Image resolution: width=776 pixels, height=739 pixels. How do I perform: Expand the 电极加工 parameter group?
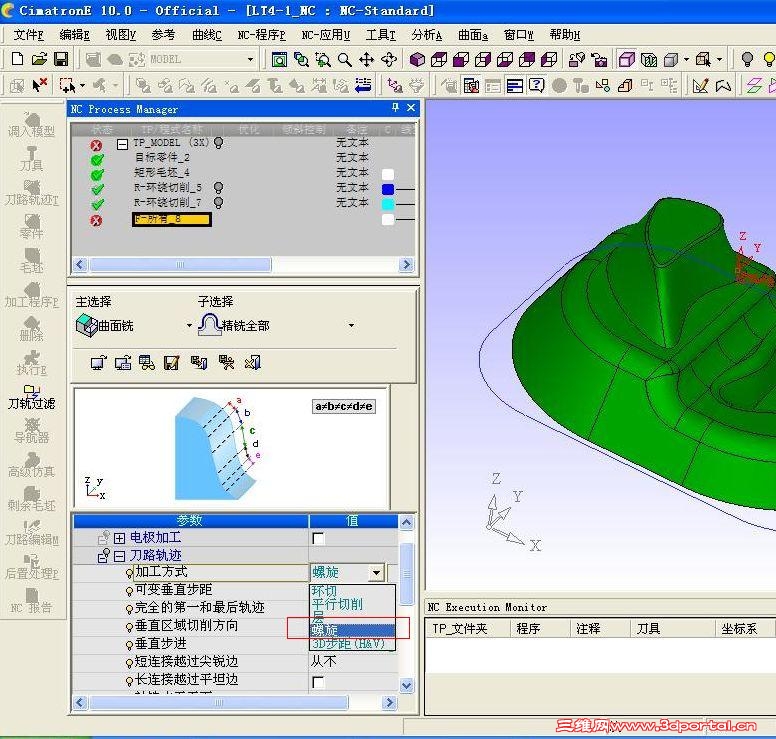point(119,538)
